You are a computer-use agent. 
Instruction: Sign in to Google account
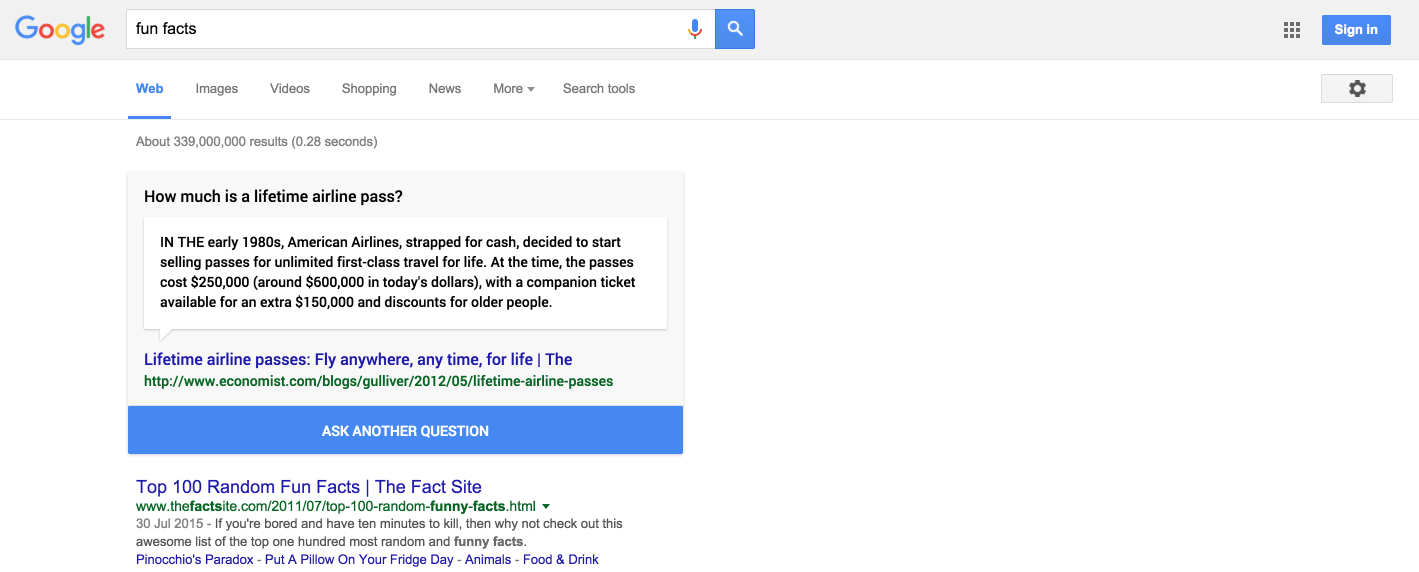(1355, 30)
